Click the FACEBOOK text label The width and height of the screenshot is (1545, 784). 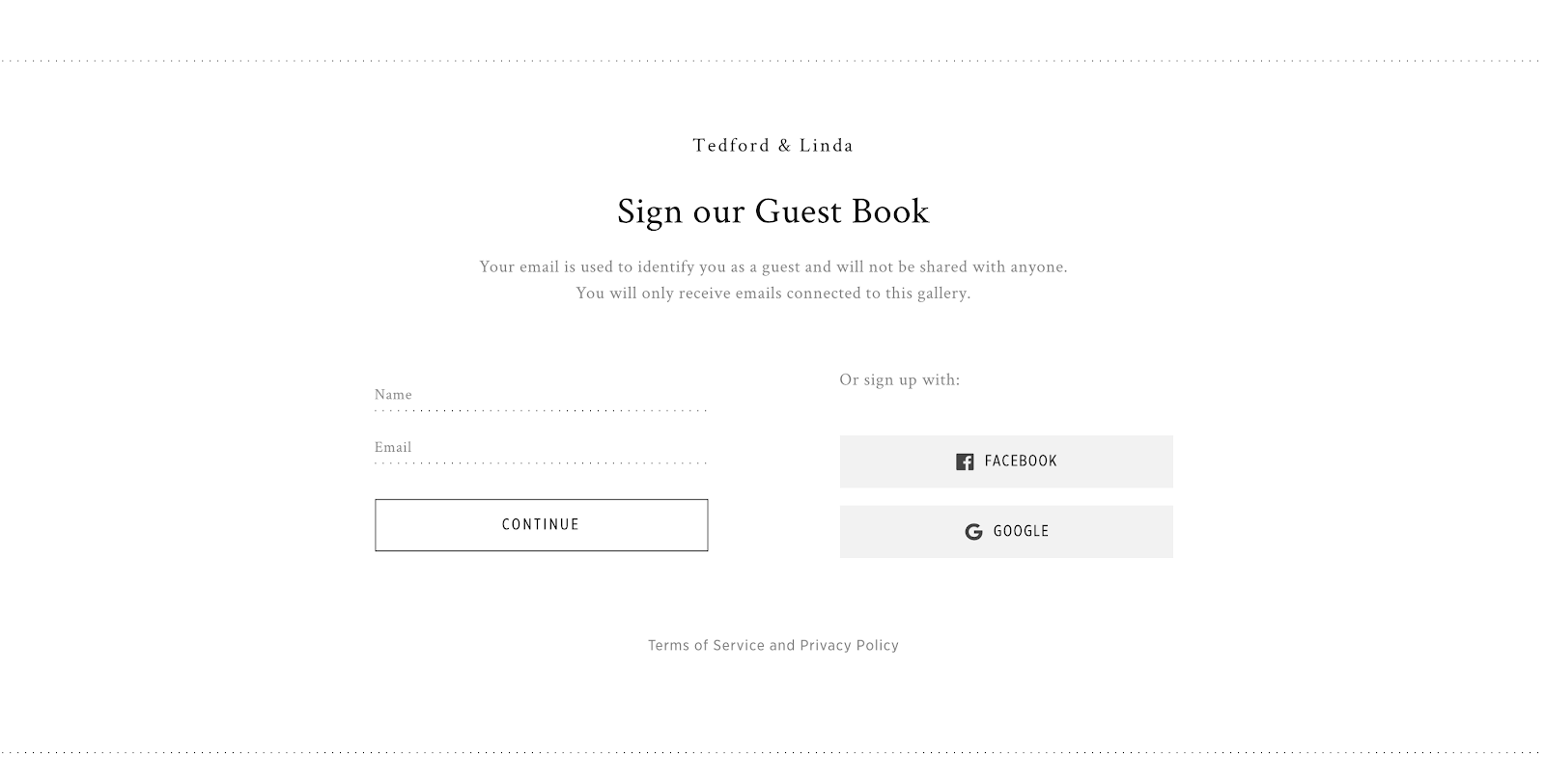click(1021, 462)
